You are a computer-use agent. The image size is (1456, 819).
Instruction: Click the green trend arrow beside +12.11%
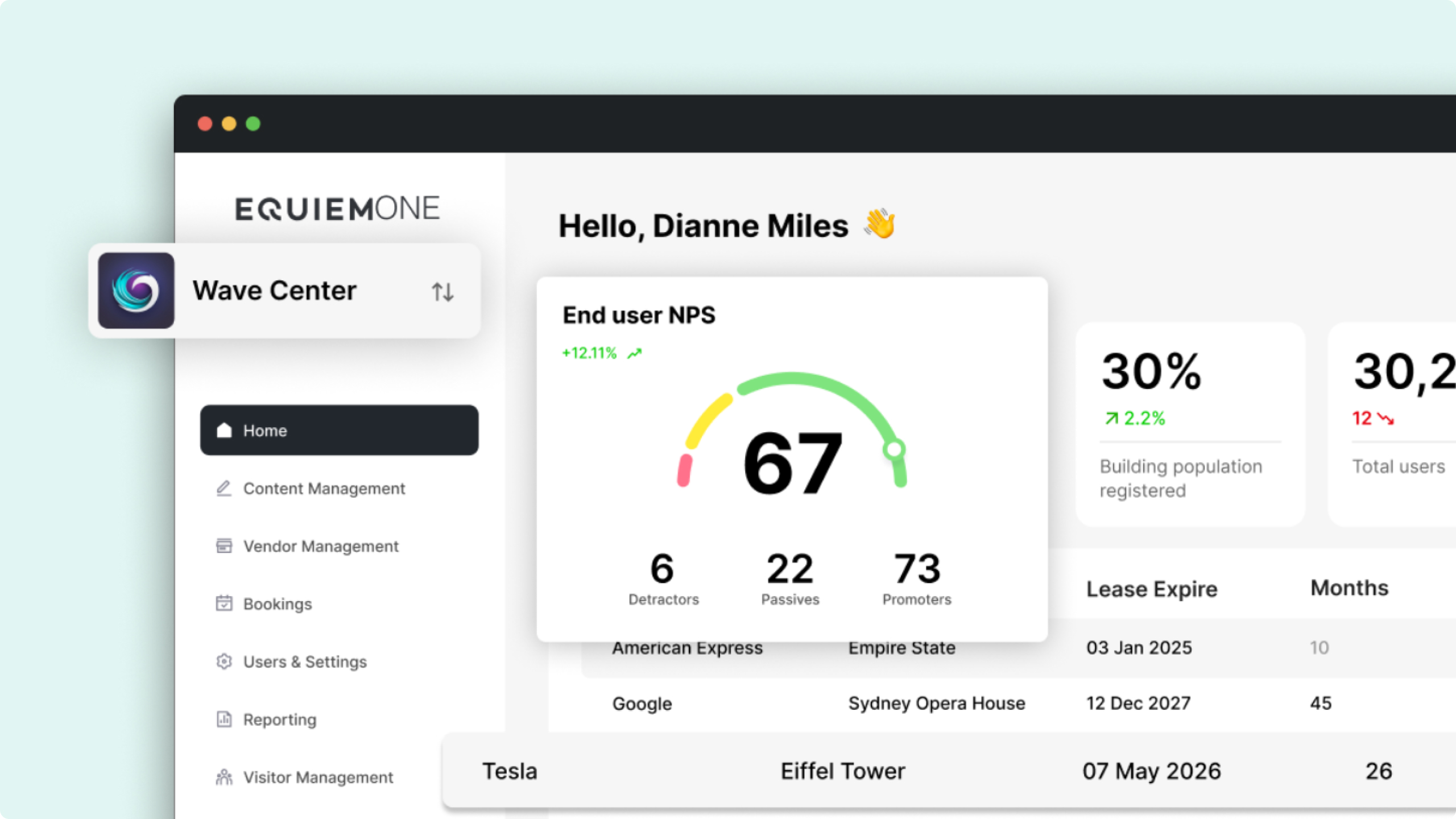coord(634,353)
